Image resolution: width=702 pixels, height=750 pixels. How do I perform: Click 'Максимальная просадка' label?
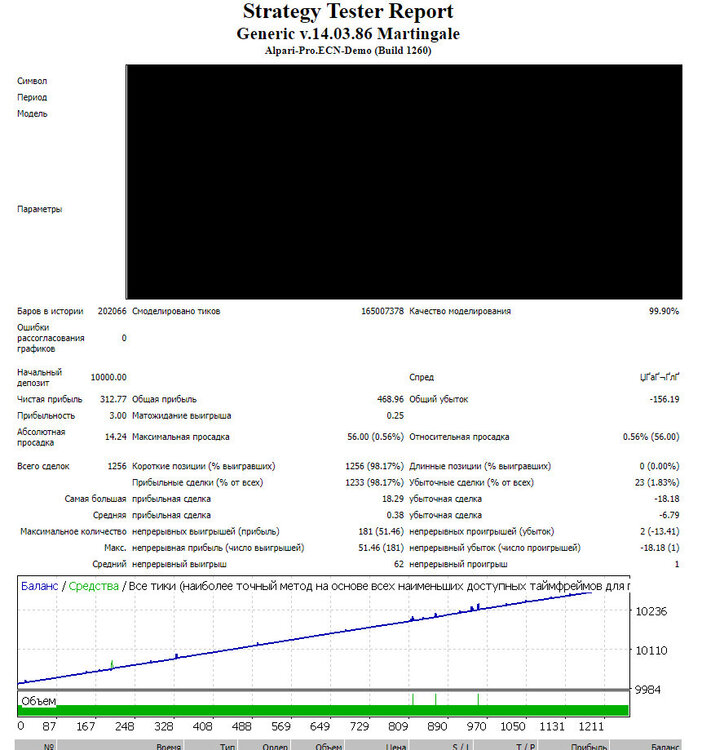pyautogui.click(x=180, y=437)
